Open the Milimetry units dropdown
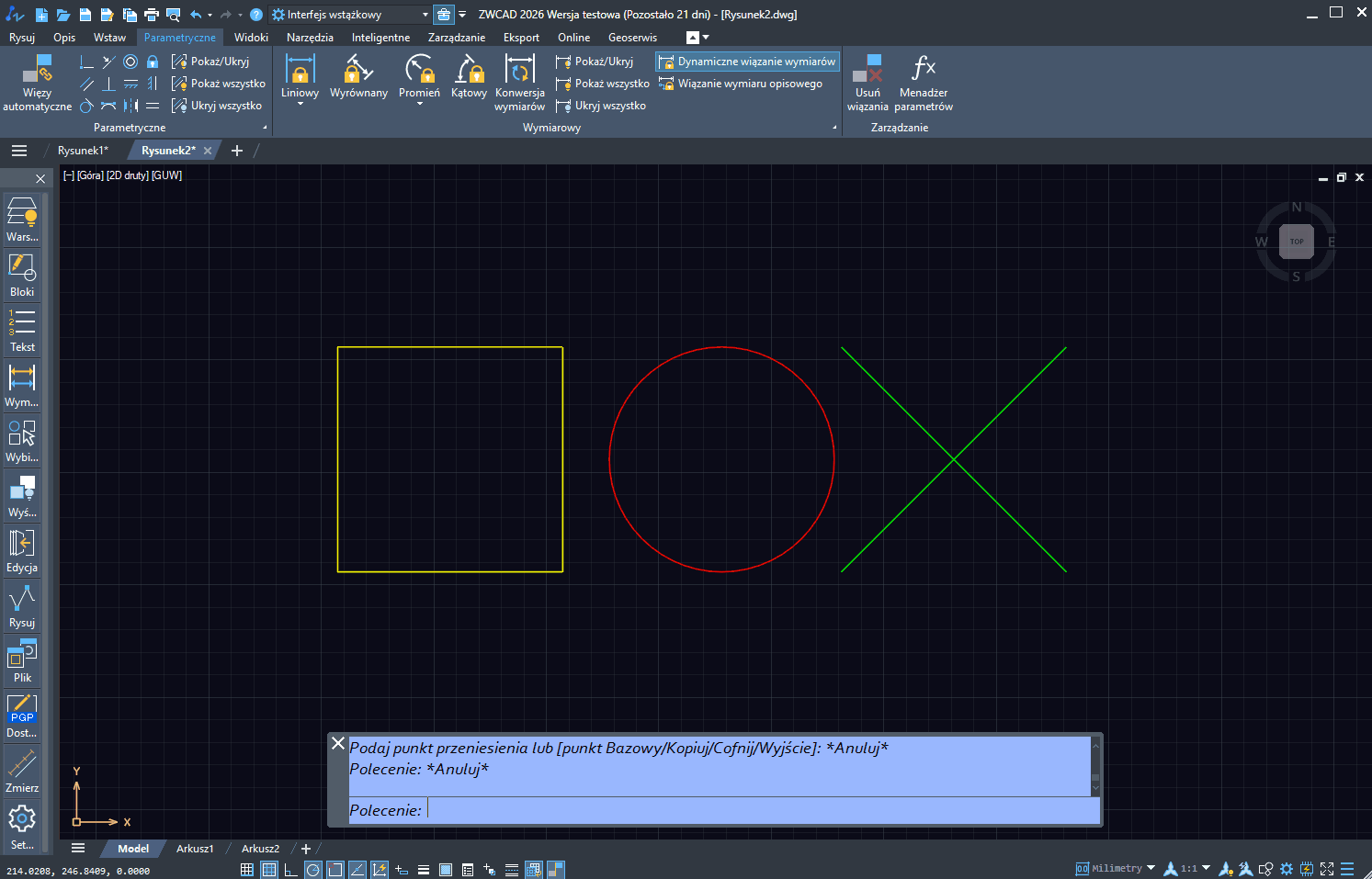This screenshot has width=1372, height=879. click(x=1151, y=868)
